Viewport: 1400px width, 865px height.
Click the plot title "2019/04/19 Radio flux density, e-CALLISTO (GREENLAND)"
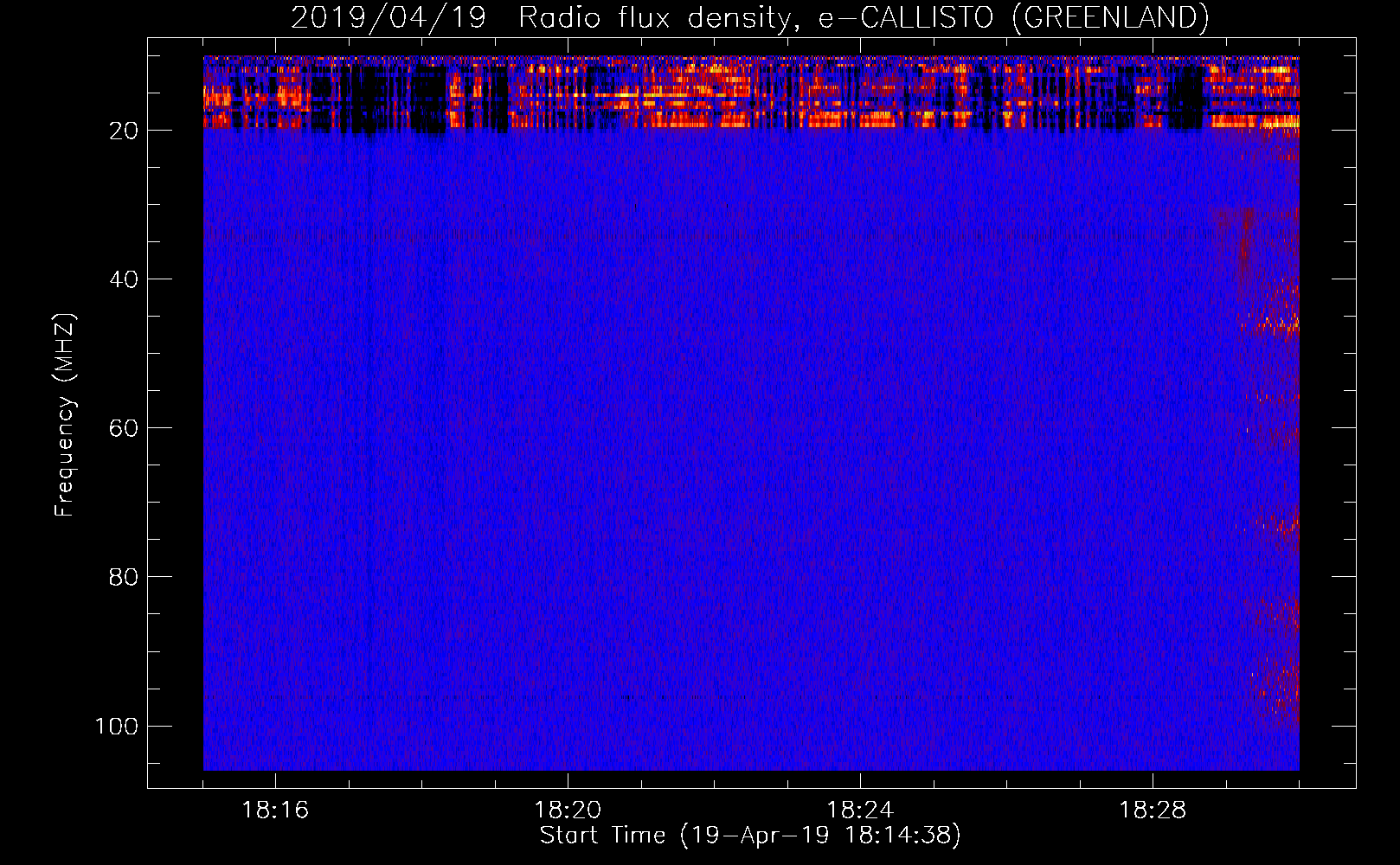pyautogui.click(x=749, y=18)
